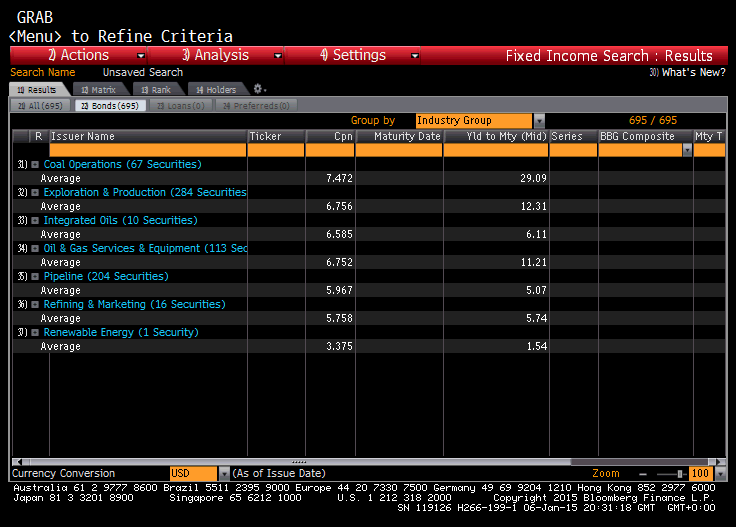736x527 pixels.
Task: Click plus icon beside Refining & Marketing
Action: coord(36,304)
